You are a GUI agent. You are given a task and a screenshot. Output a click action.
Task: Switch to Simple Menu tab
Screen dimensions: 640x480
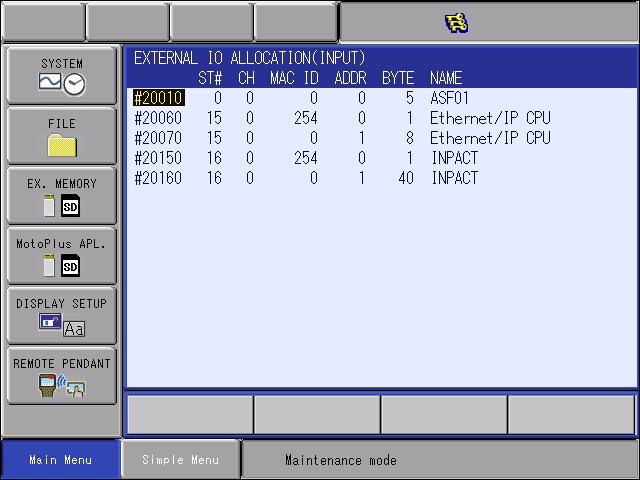[180, 460]
